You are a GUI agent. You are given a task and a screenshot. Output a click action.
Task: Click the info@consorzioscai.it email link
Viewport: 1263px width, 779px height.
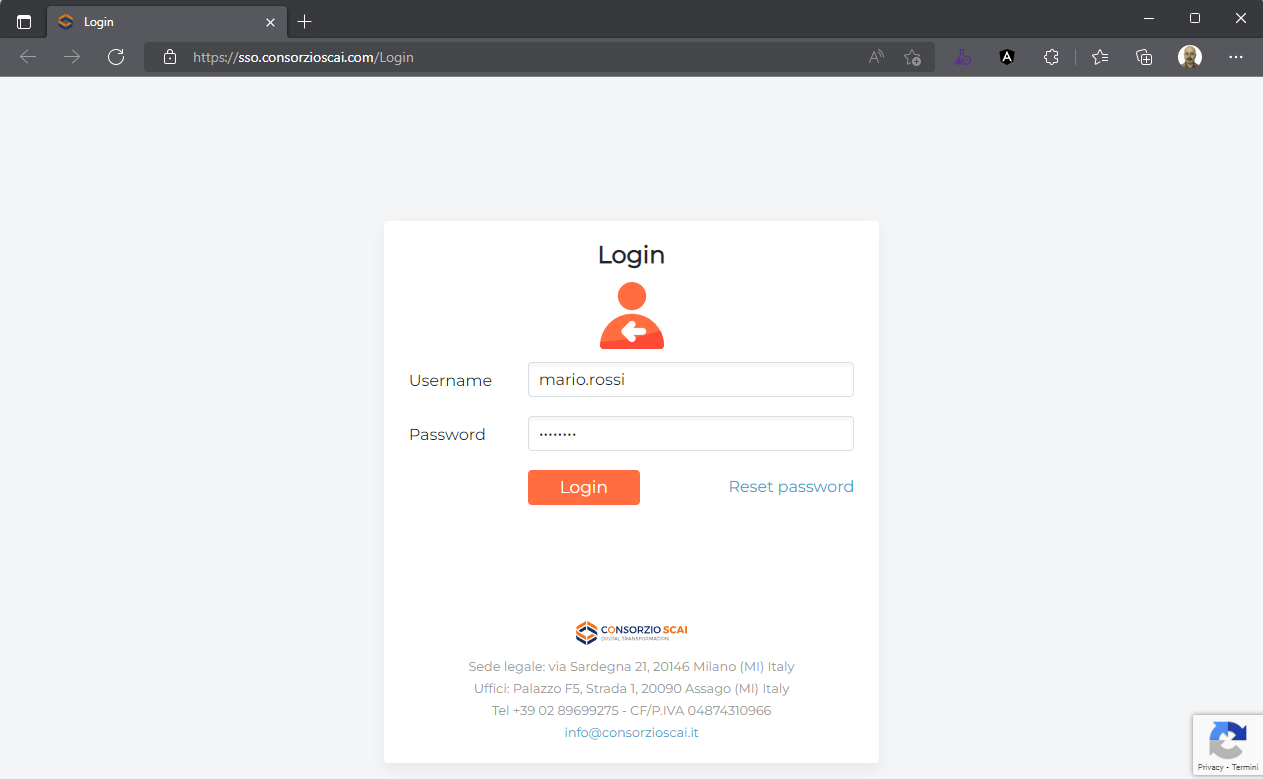click(x=631, y=732)
